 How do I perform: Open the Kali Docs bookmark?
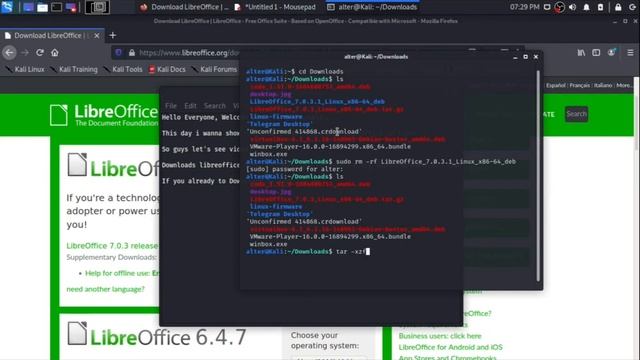[x=167, y=69]
